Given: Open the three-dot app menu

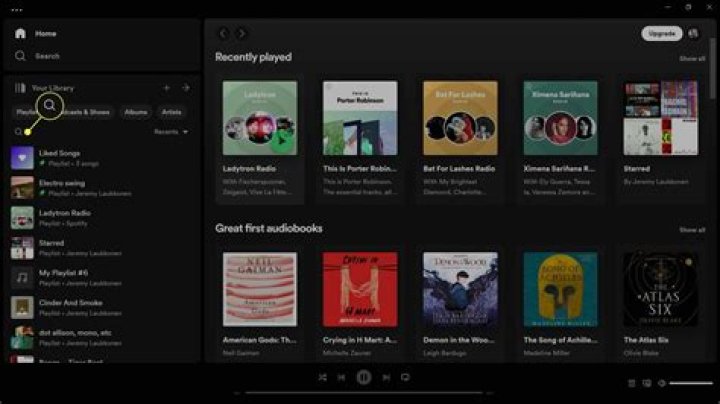Looking at the screenshot, I should click(17, 10).
